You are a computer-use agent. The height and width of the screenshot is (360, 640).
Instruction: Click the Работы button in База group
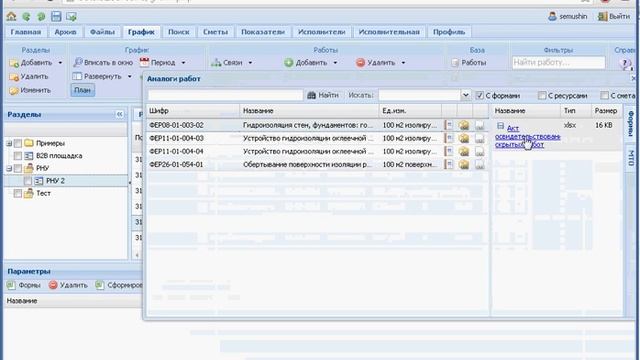point(469,63)
